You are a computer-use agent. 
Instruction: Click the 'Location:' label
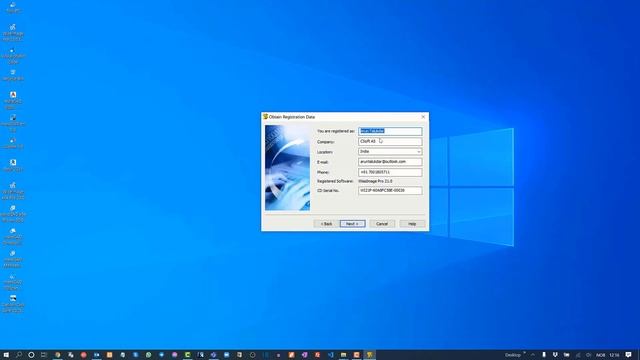325,152
